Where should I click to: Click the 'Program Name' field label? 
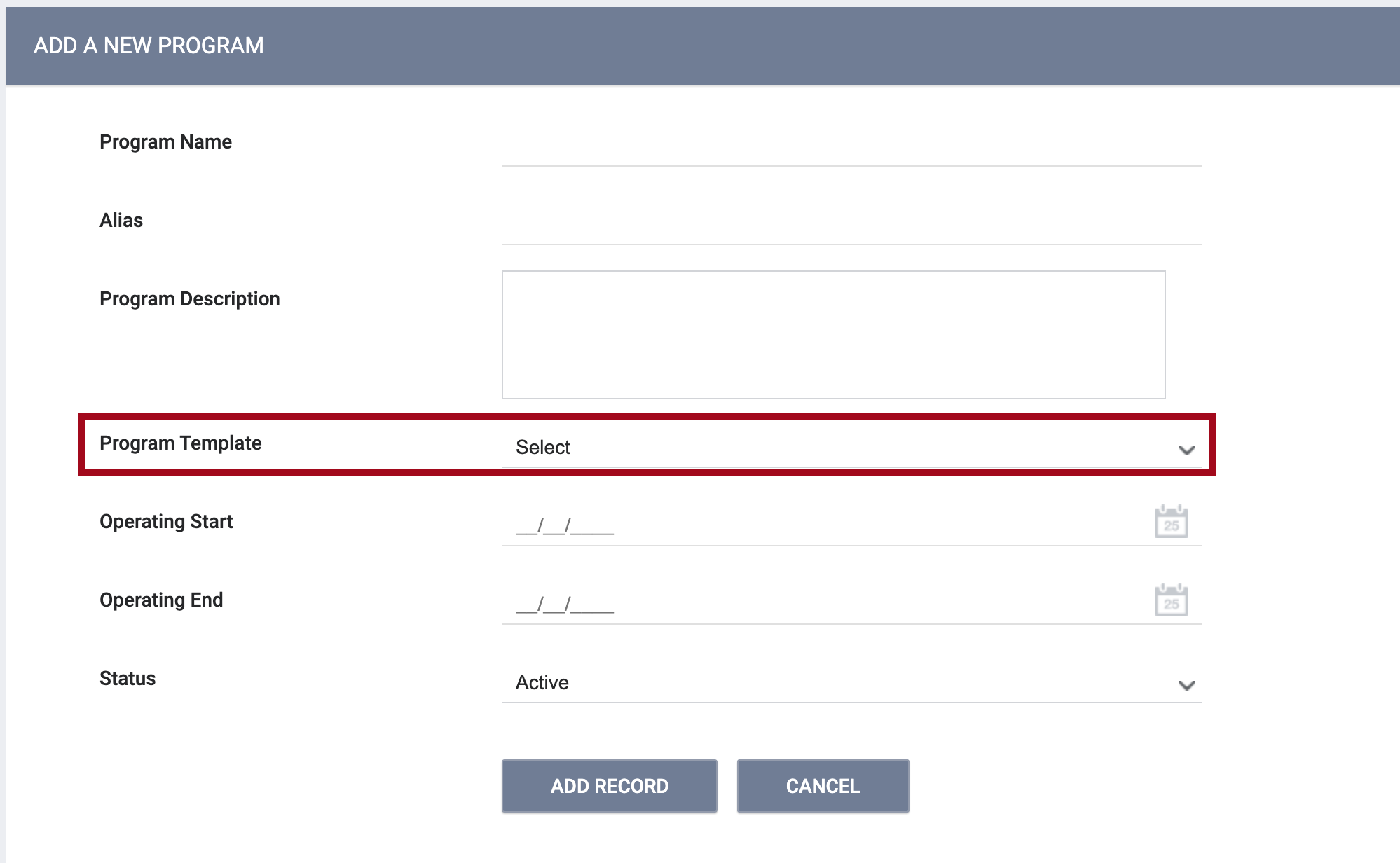coord(165,142)
